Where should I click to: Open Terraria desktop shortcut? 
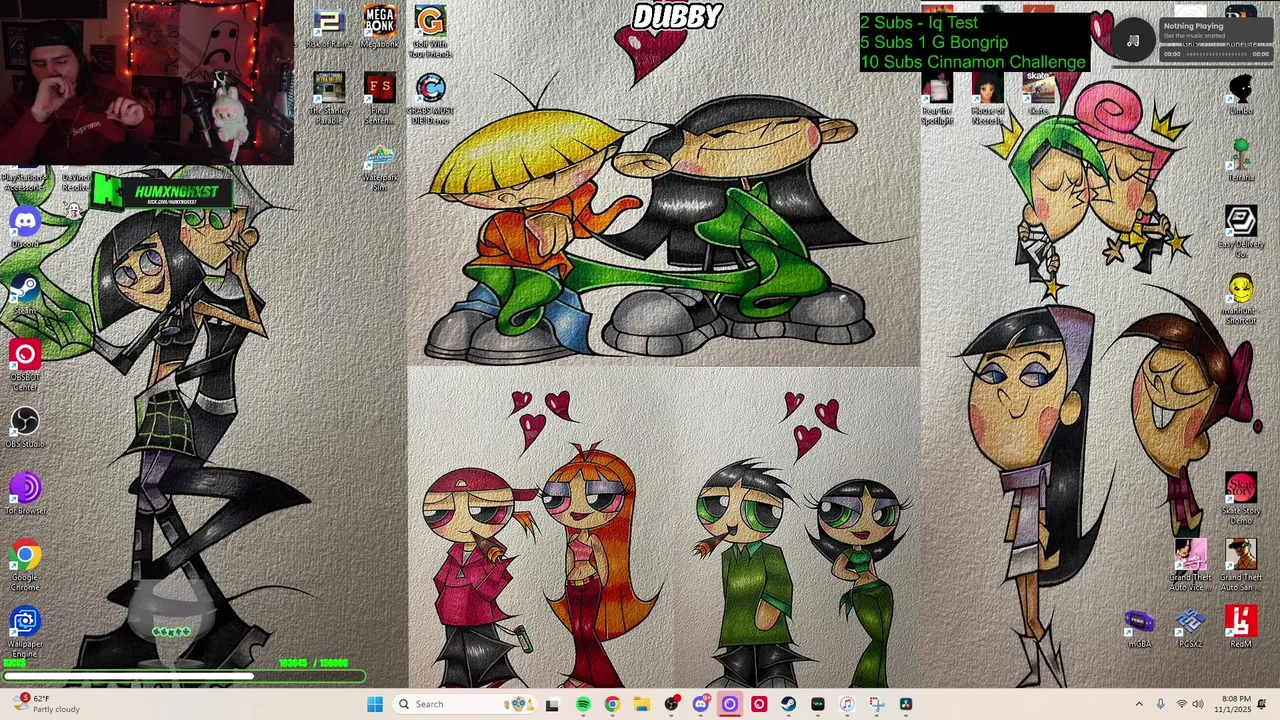1241,161
